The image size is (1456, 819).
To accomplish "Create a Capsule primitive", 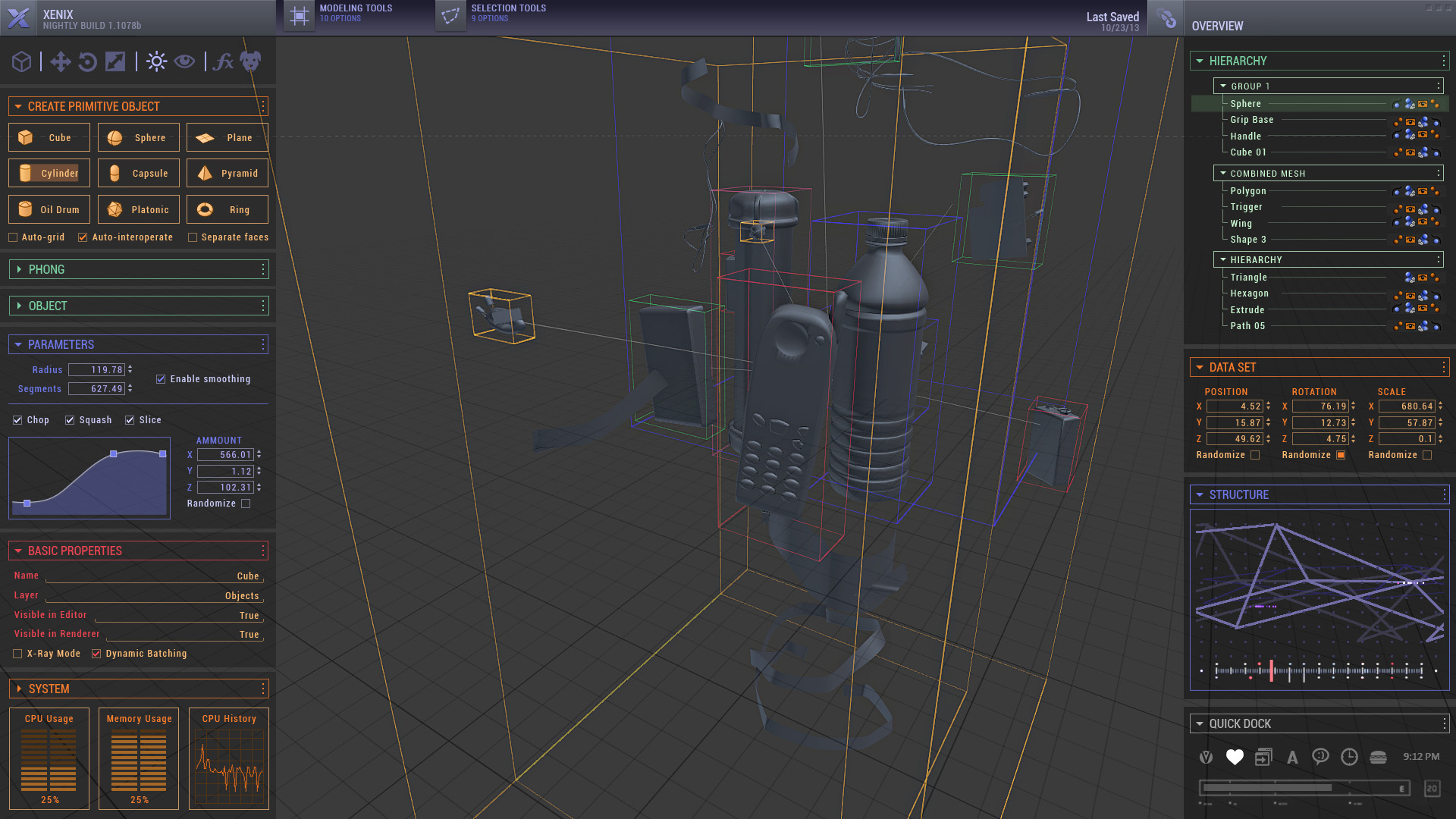I will [x=139, y=174].
